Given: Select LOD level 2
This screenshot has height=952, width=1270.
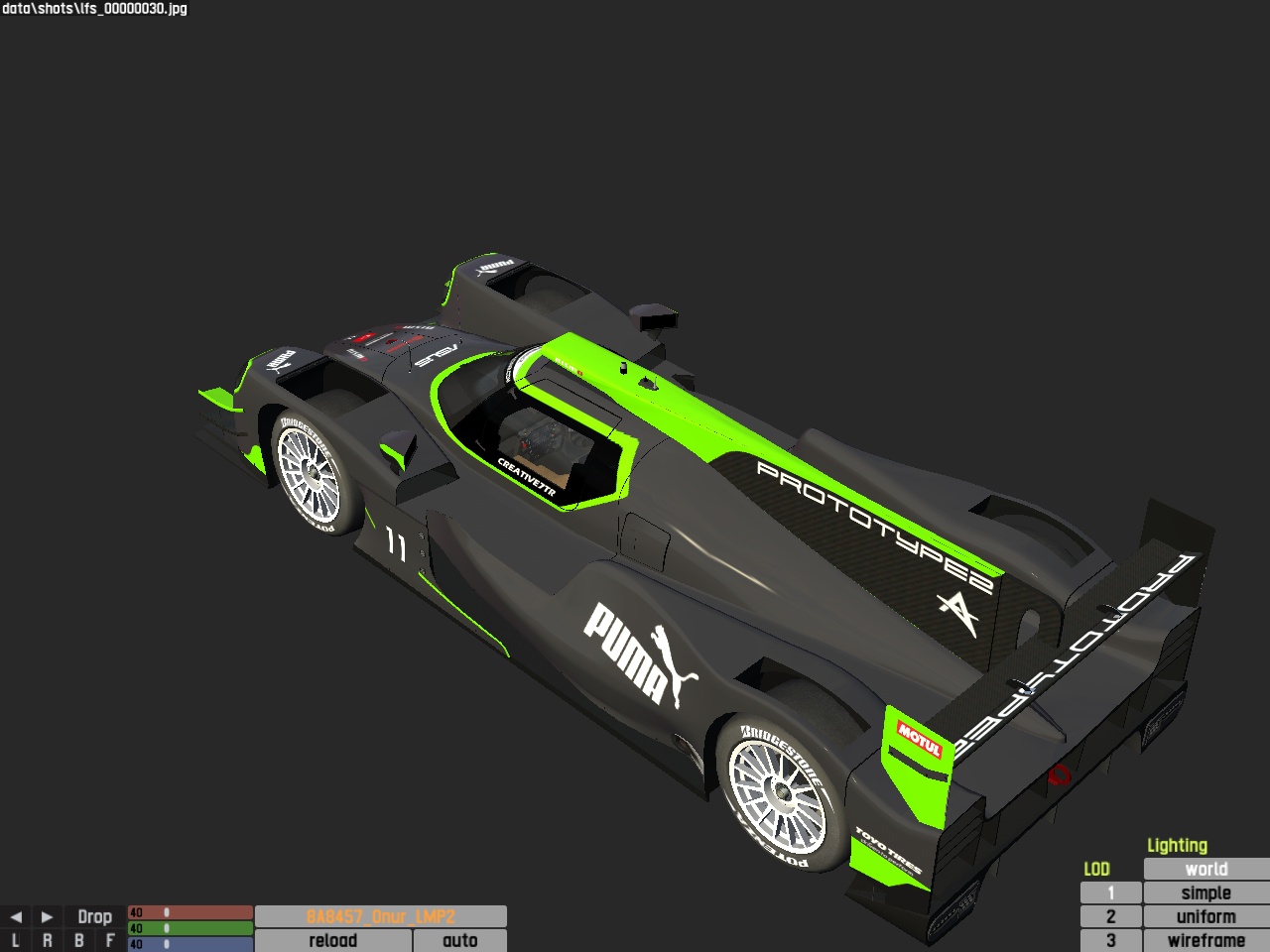Looking at the screenshot, I should tap(1110, 916).
